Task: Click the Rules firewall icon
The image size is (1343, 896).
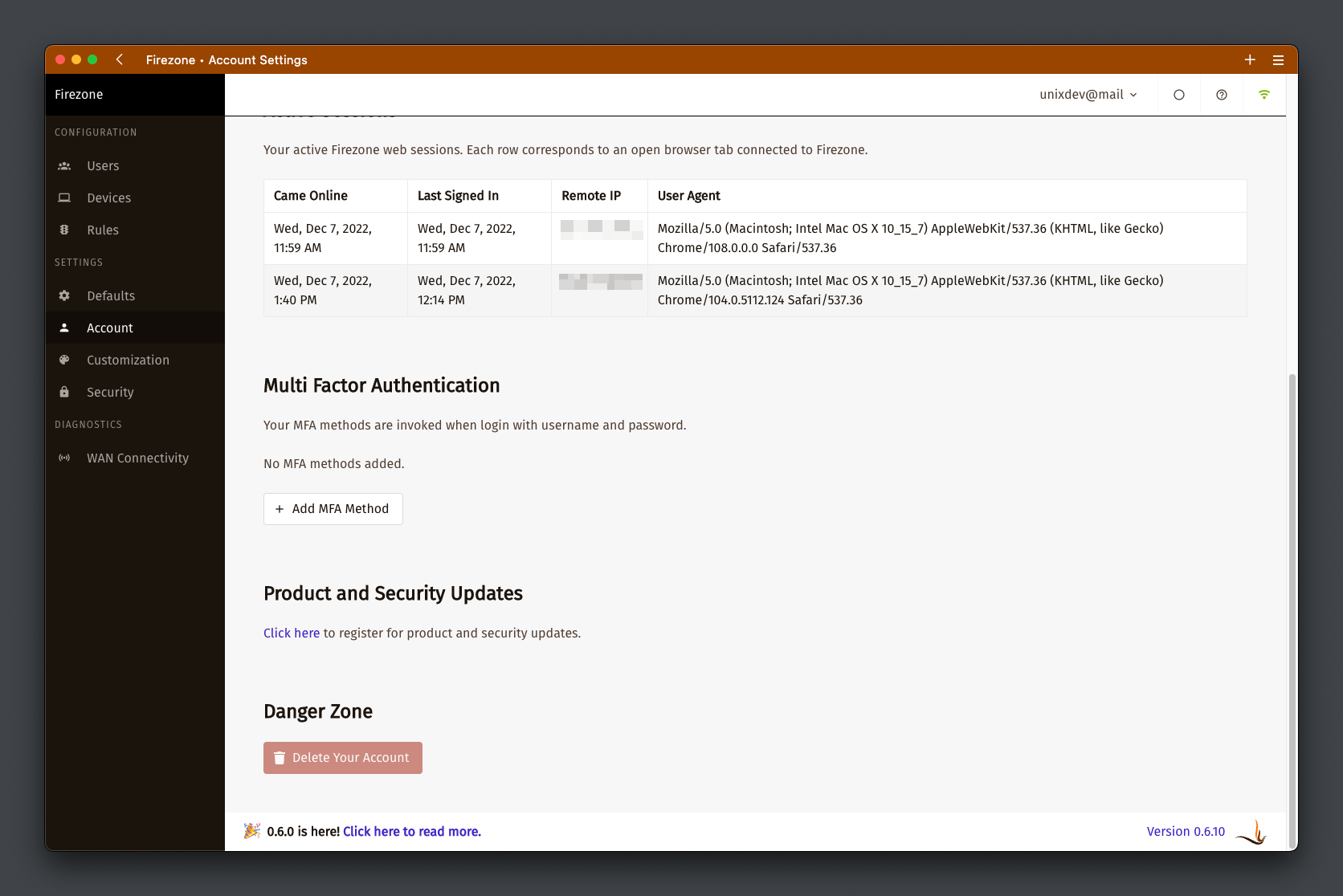Action: [64, 230]
